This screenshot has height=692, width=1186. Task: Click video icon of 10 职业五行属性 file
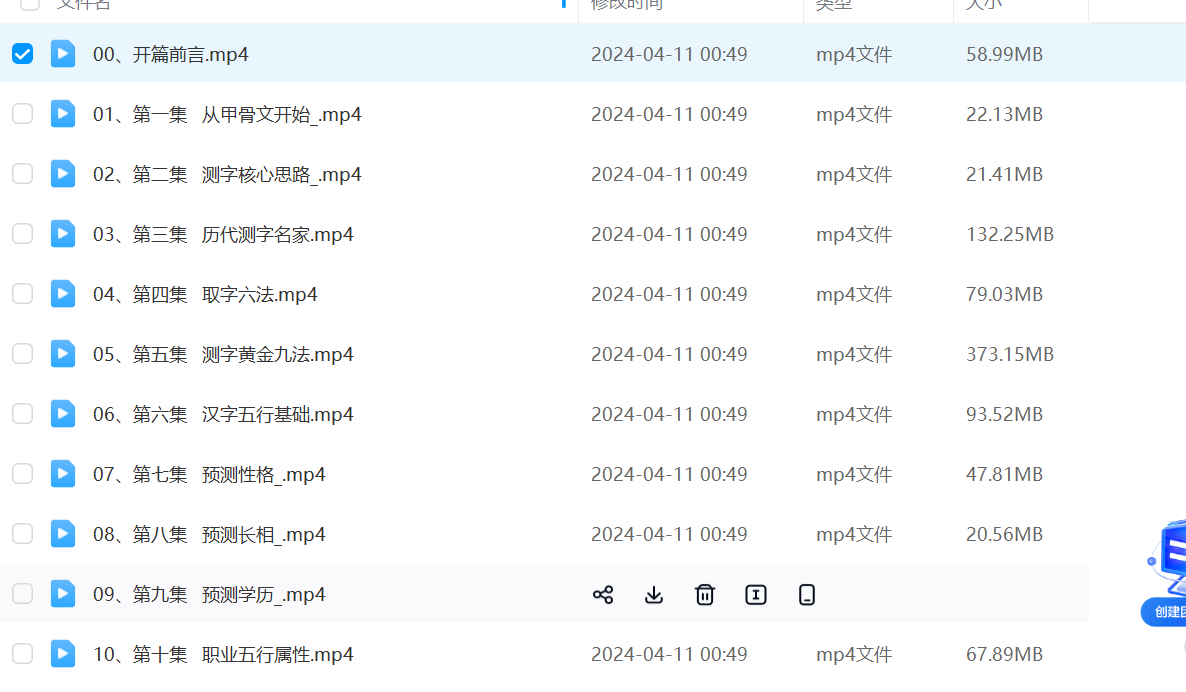[63, 654]
